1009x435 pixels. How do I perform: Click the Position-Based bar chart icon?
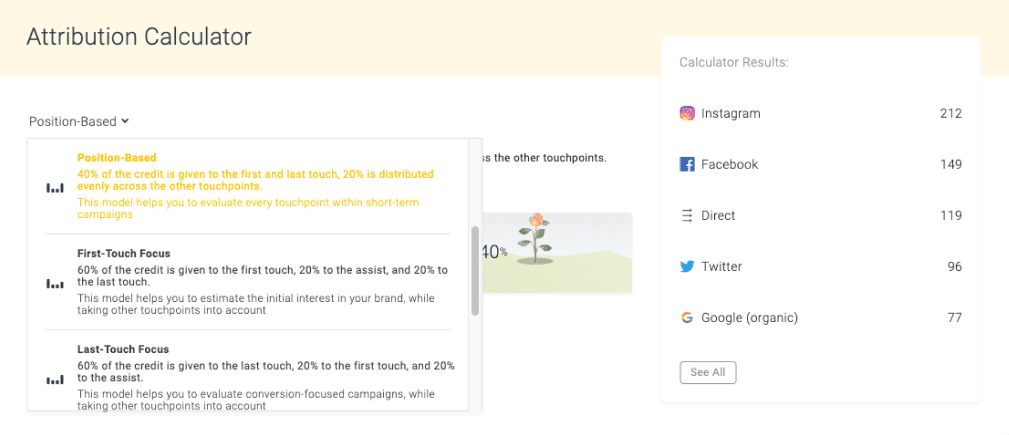click(x=54, y=187)
